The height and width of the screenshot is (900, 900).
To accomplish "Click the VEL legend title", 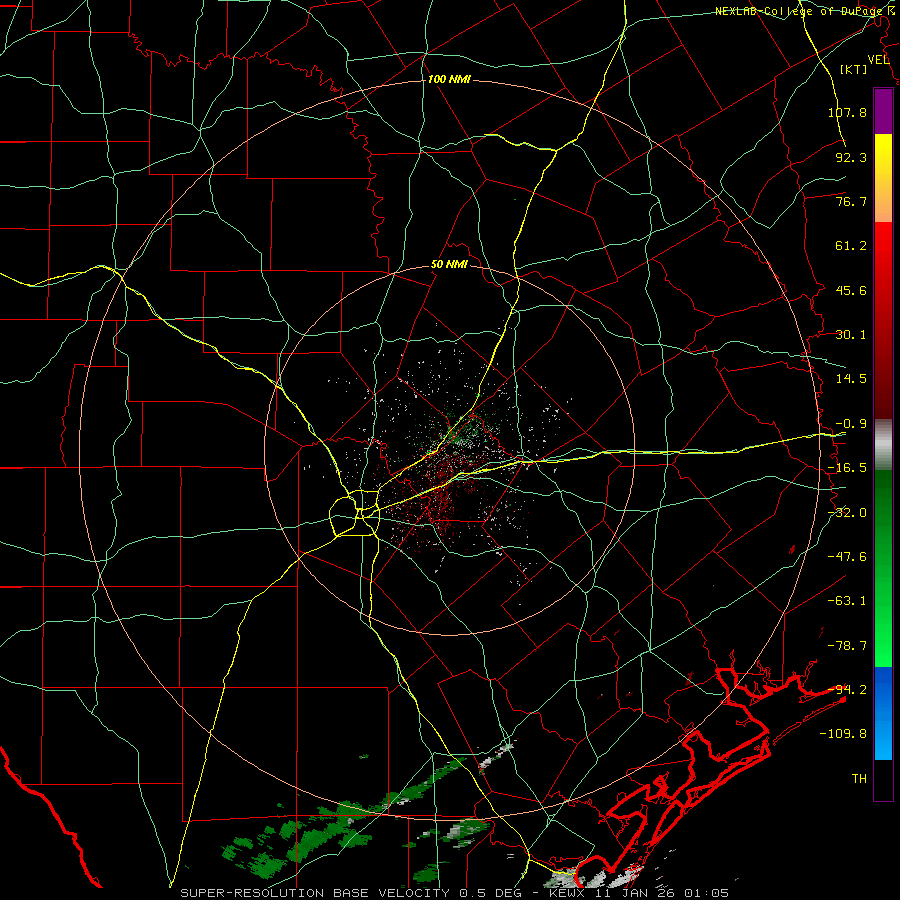I will point(878,60).
